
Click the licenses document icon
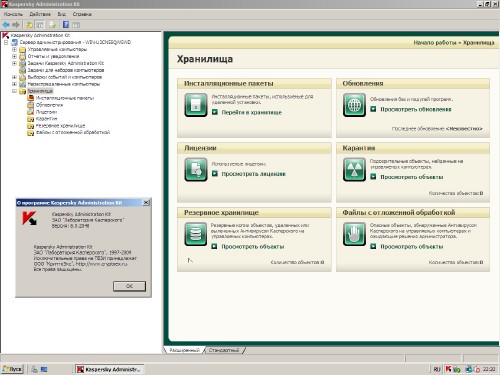196,170
